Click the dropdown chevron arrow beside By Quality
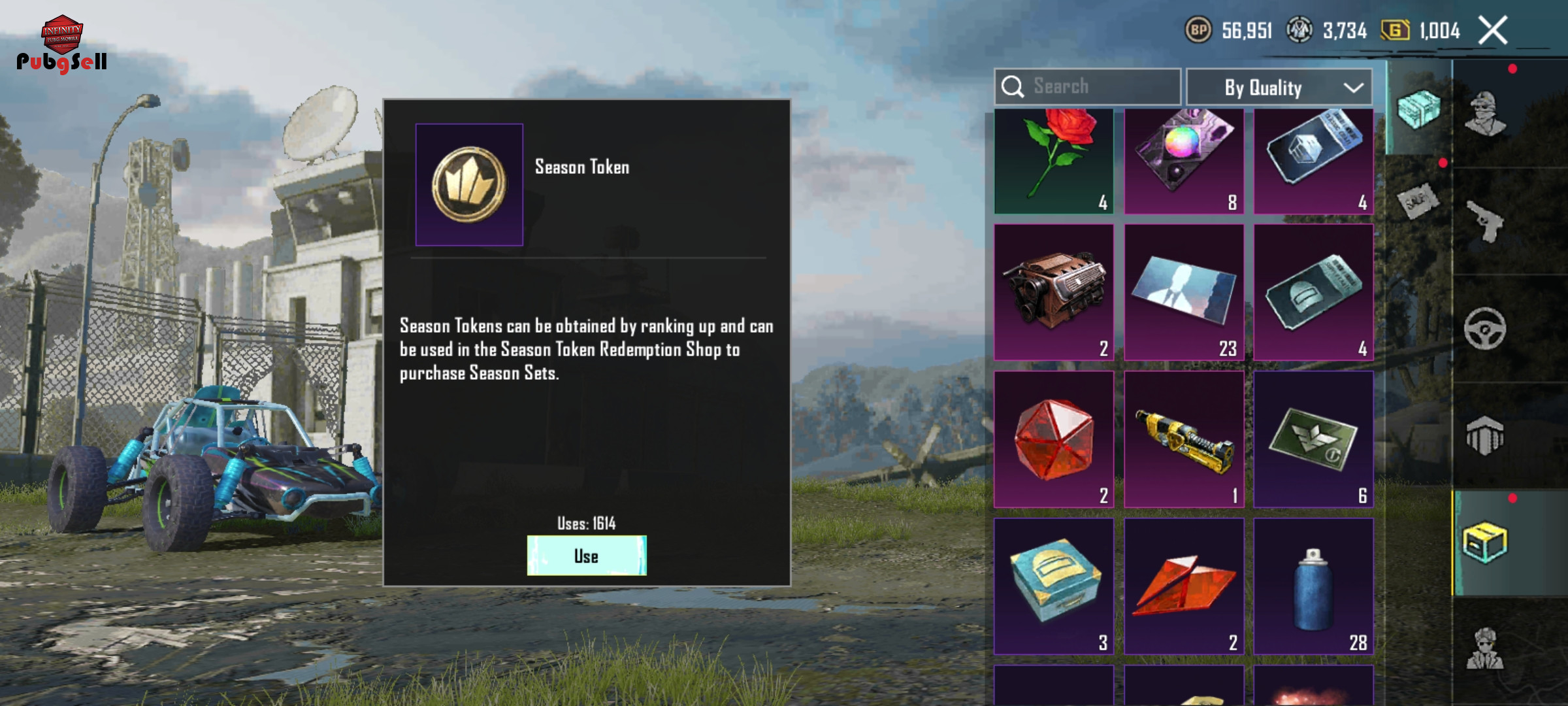 pos(1354,88)
